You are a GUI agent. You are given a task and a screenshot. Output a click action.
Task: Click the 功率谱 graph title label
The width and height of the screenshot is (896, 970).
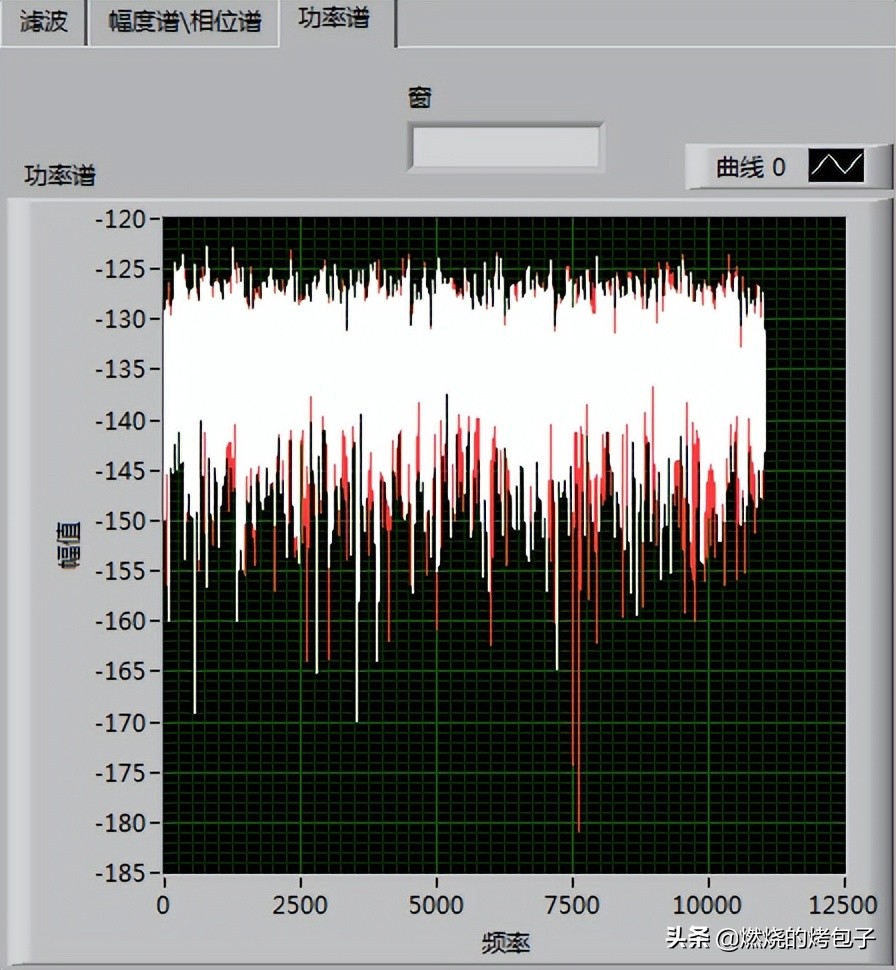tap(60, 176)
